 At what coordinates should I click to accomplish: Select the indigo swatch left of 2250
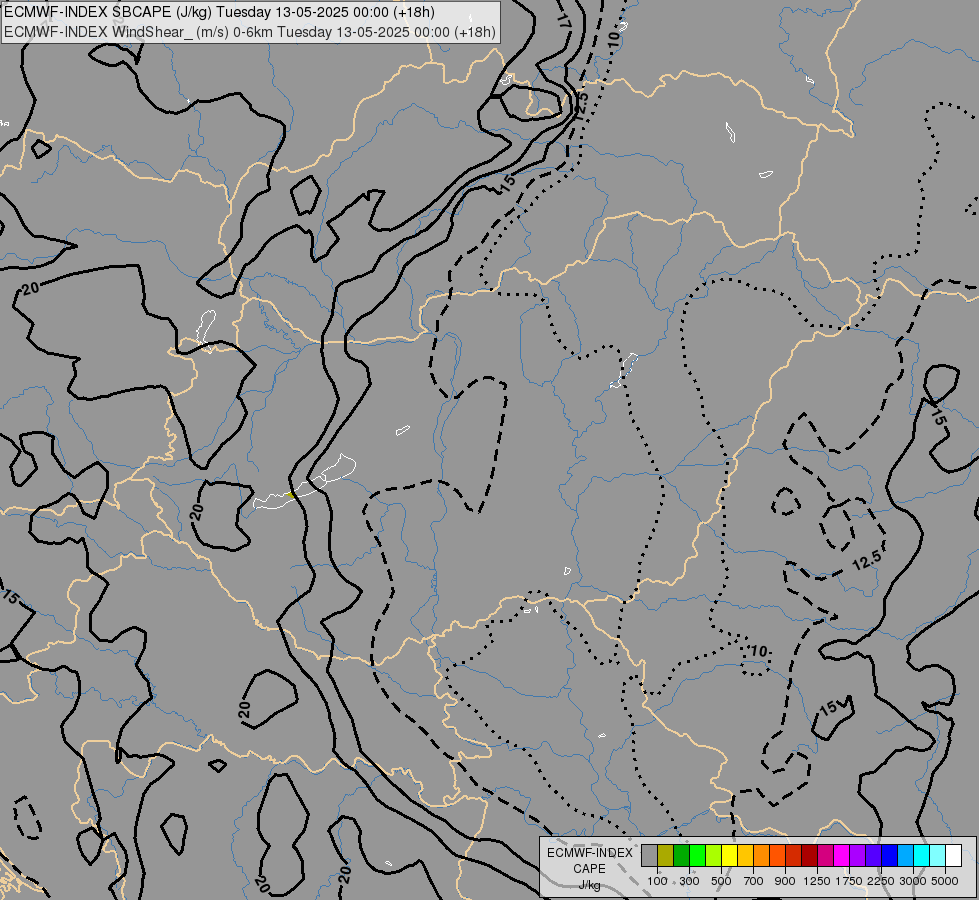click(873, 855)
